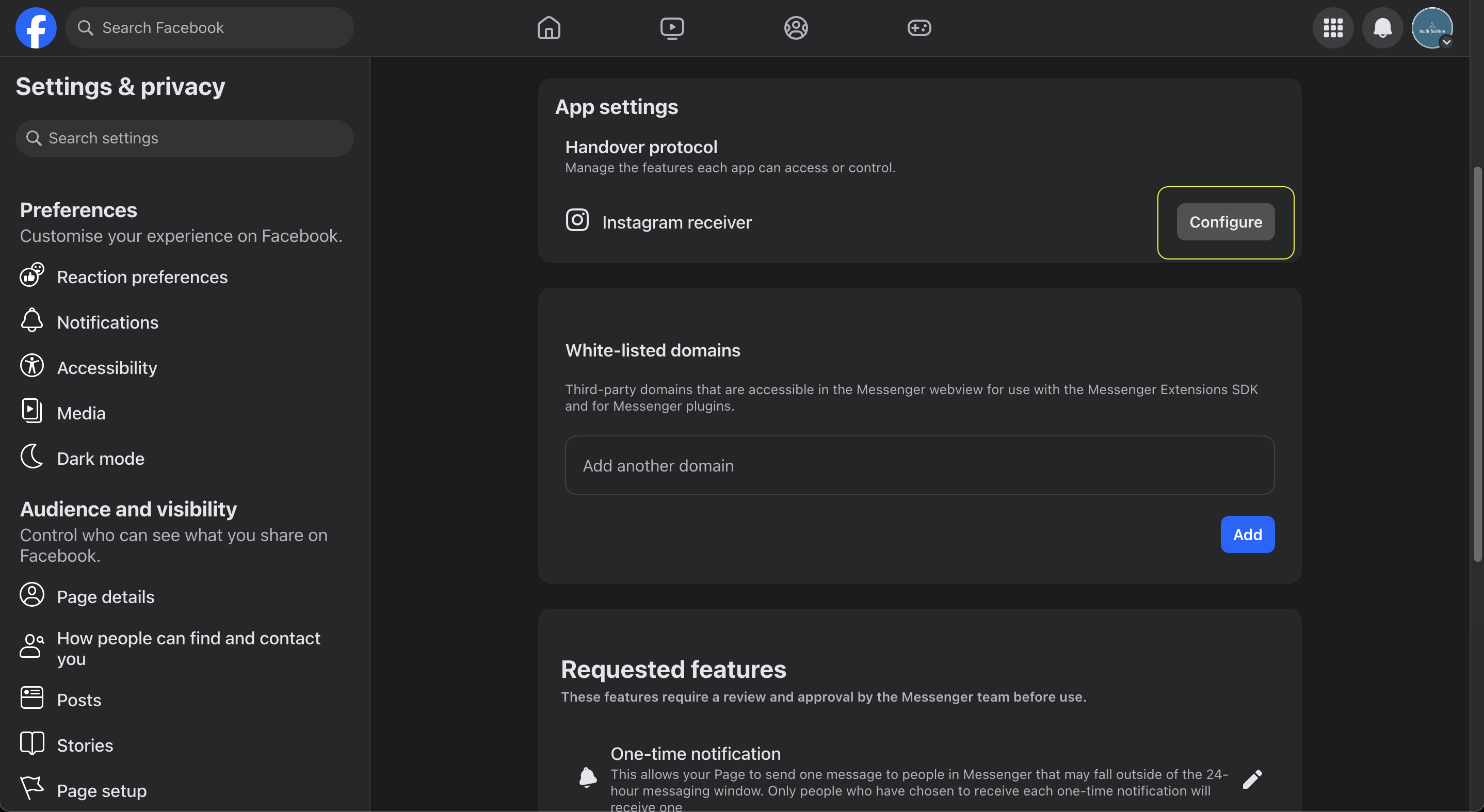Viewport: 1484px width, 812px height.
Task: Click the magnifier icon in Search Facebook
Action: (85, 28)
